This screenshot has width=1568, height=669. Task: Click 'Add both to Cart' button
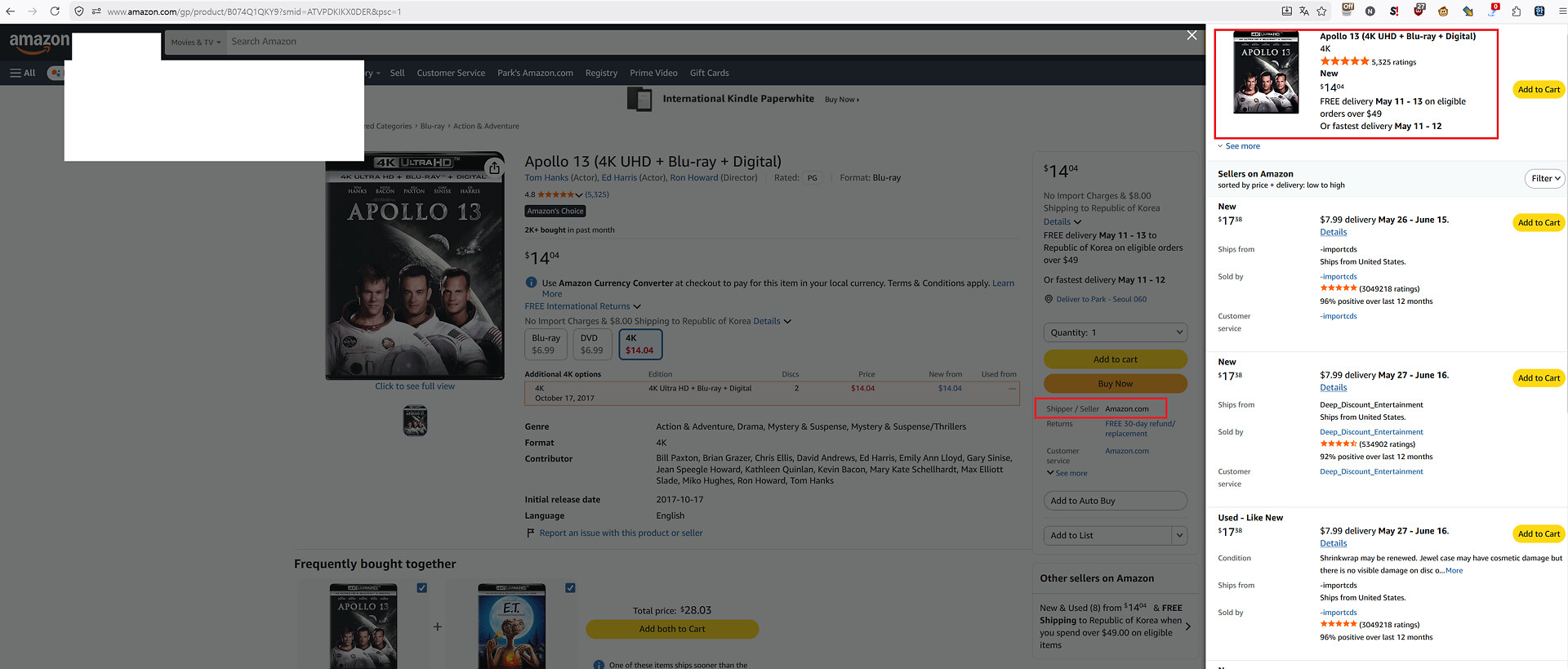tap(672, 629)
